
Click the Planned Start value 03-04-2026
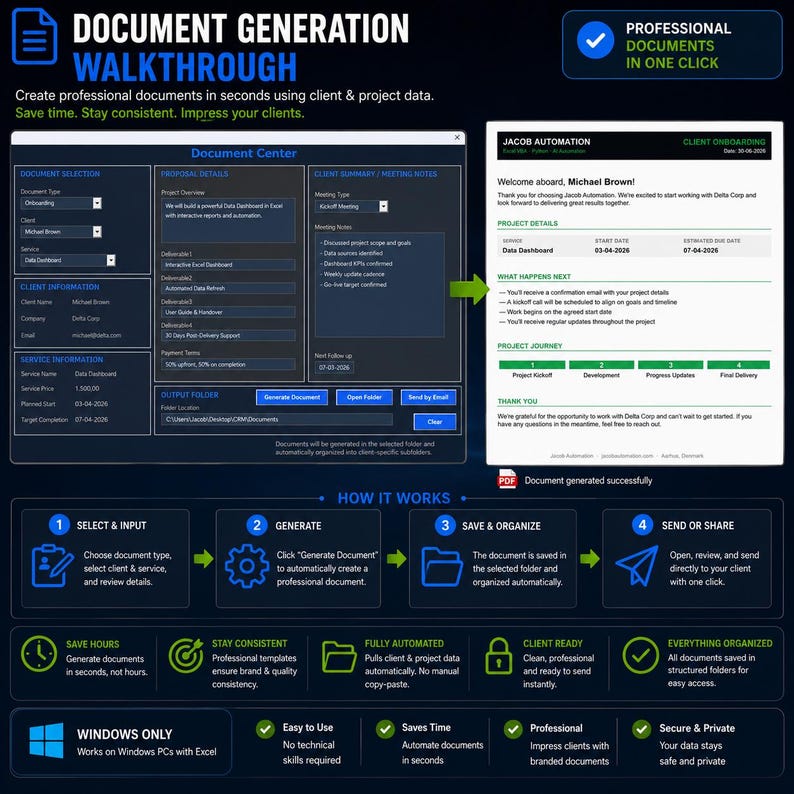(x=91, y=404)
